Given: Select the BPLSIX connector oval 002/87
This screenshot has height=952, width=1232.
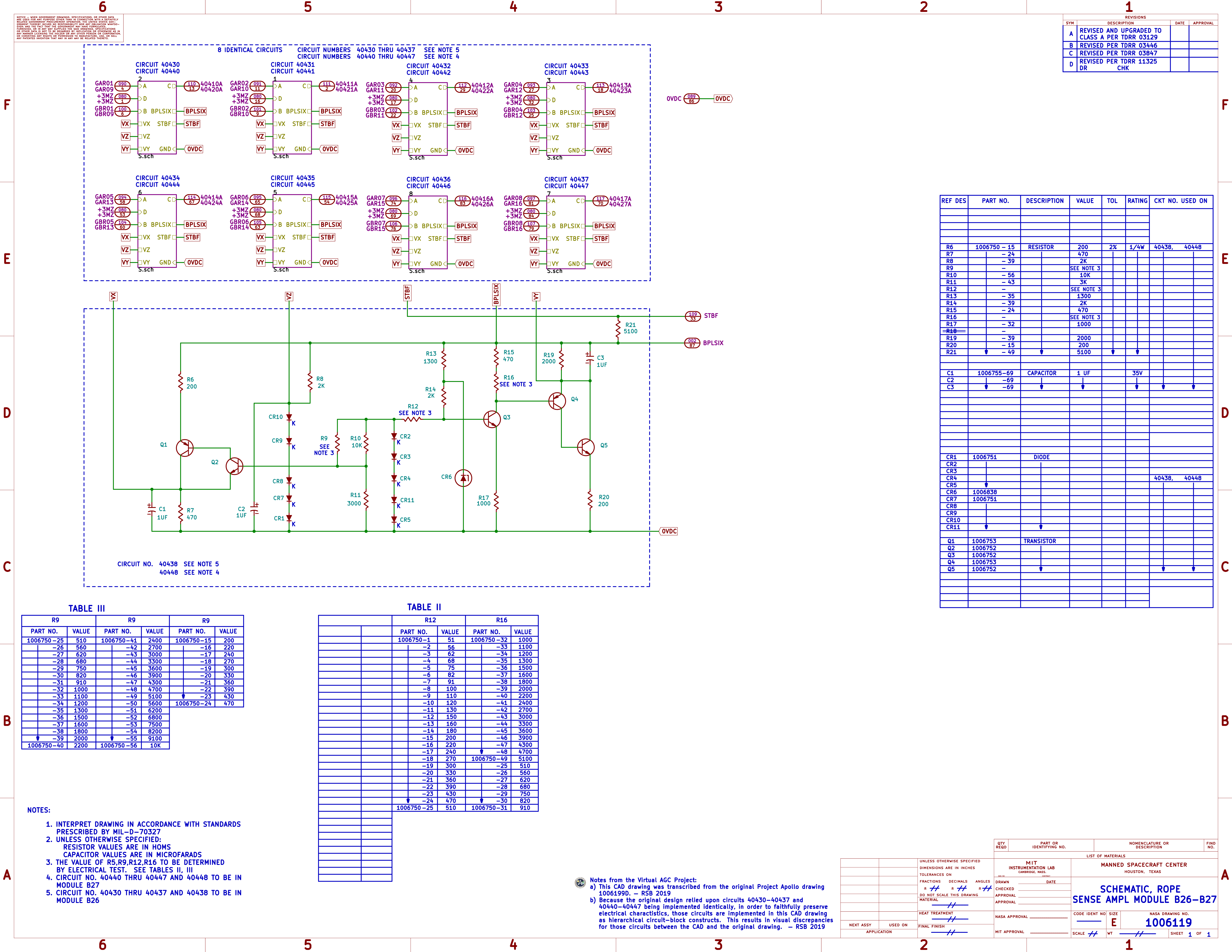Looking at the screenshot, I should click(692, 343).
